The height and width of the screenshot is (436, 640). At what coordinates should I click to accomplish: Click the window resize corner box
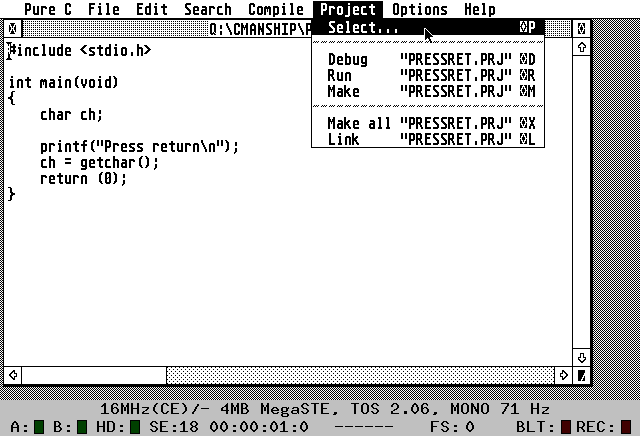point(582,375)
